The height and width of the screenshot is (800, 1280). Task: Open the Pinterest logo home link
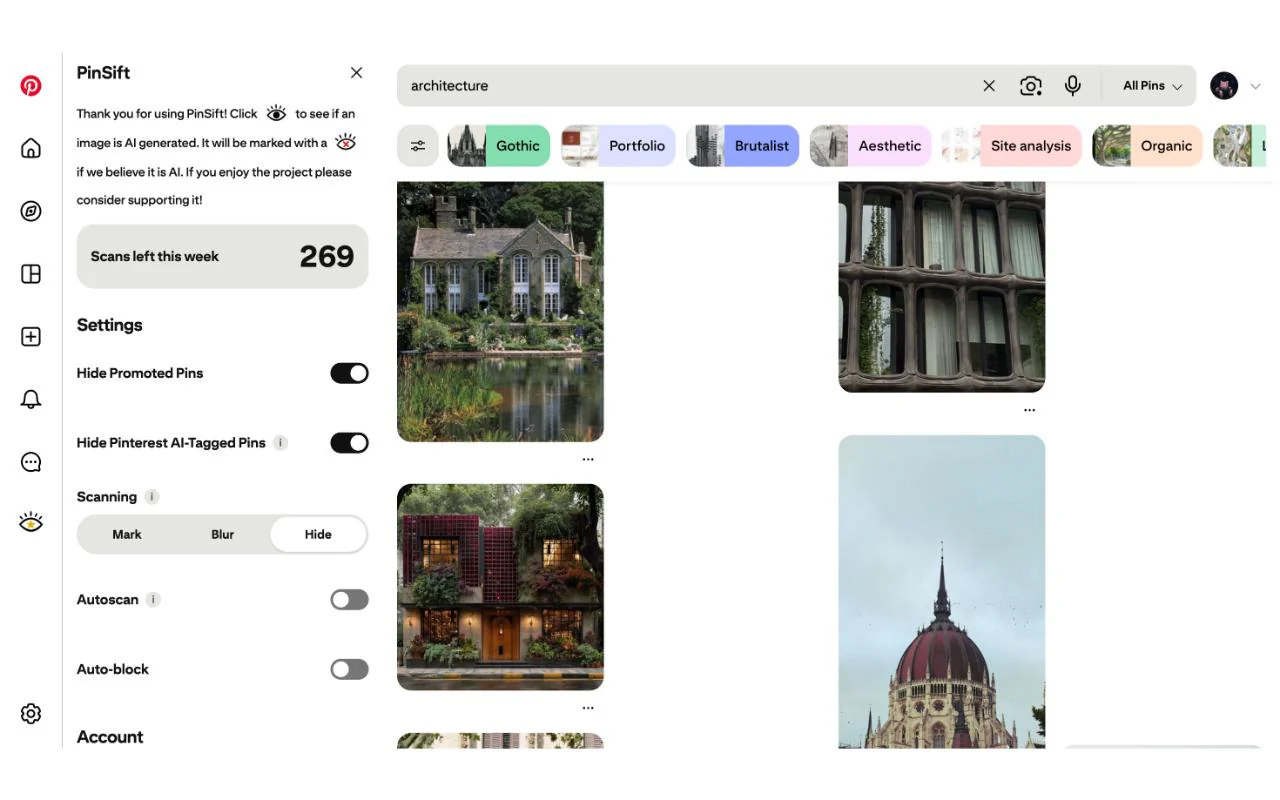[31, 86]
